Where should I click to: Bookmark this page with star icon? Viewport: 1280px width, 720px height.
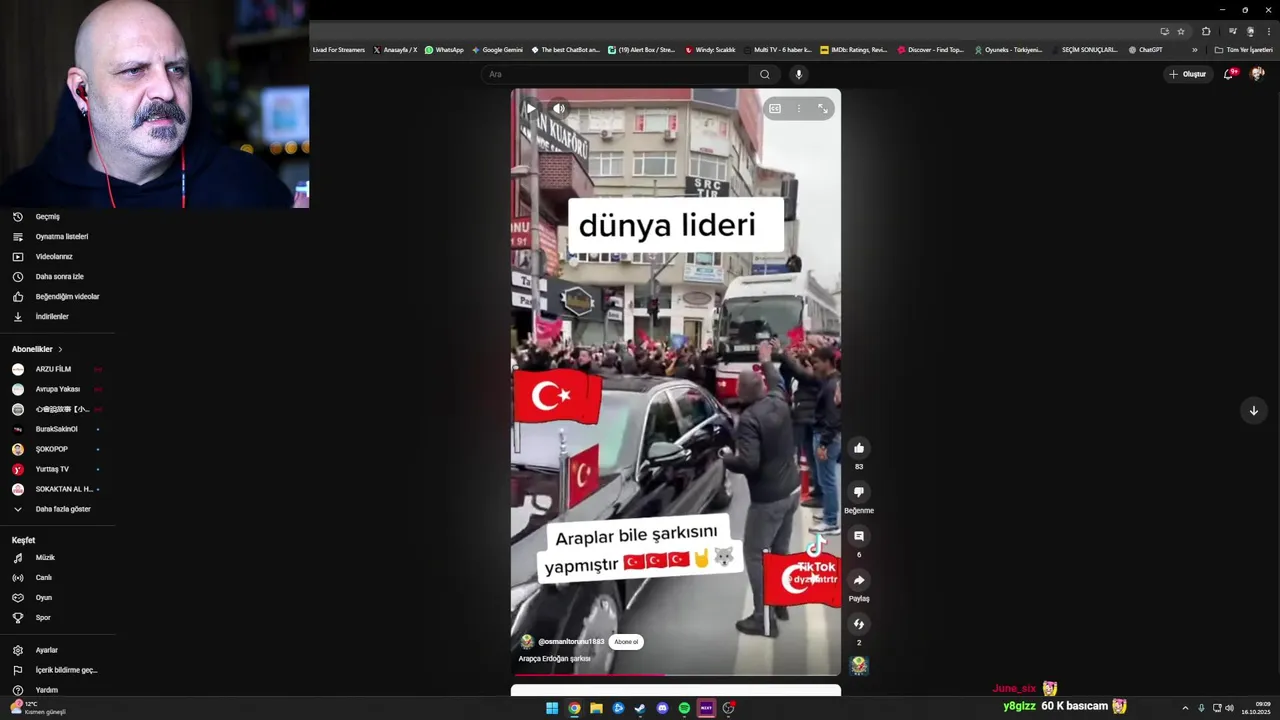pyautogui.click(x=1180, y=31)
